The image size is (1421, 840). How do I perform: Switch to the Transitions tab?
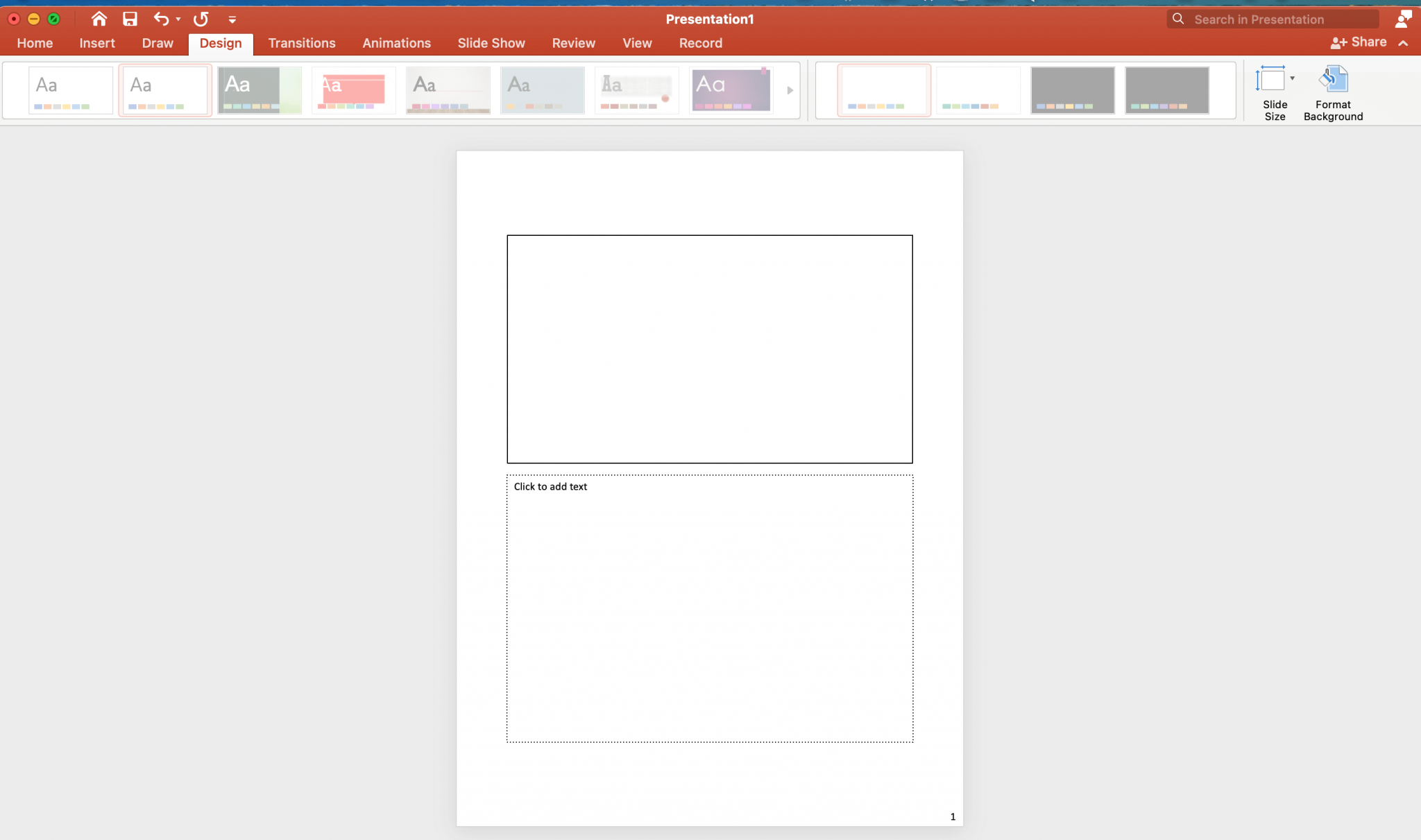point(302,42)
